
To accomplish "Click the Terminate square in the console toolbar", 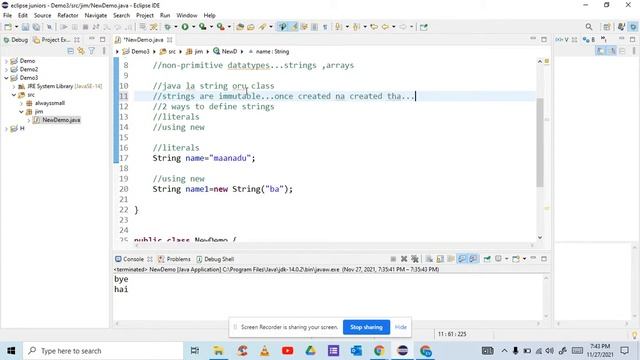I will pos(393,259).
